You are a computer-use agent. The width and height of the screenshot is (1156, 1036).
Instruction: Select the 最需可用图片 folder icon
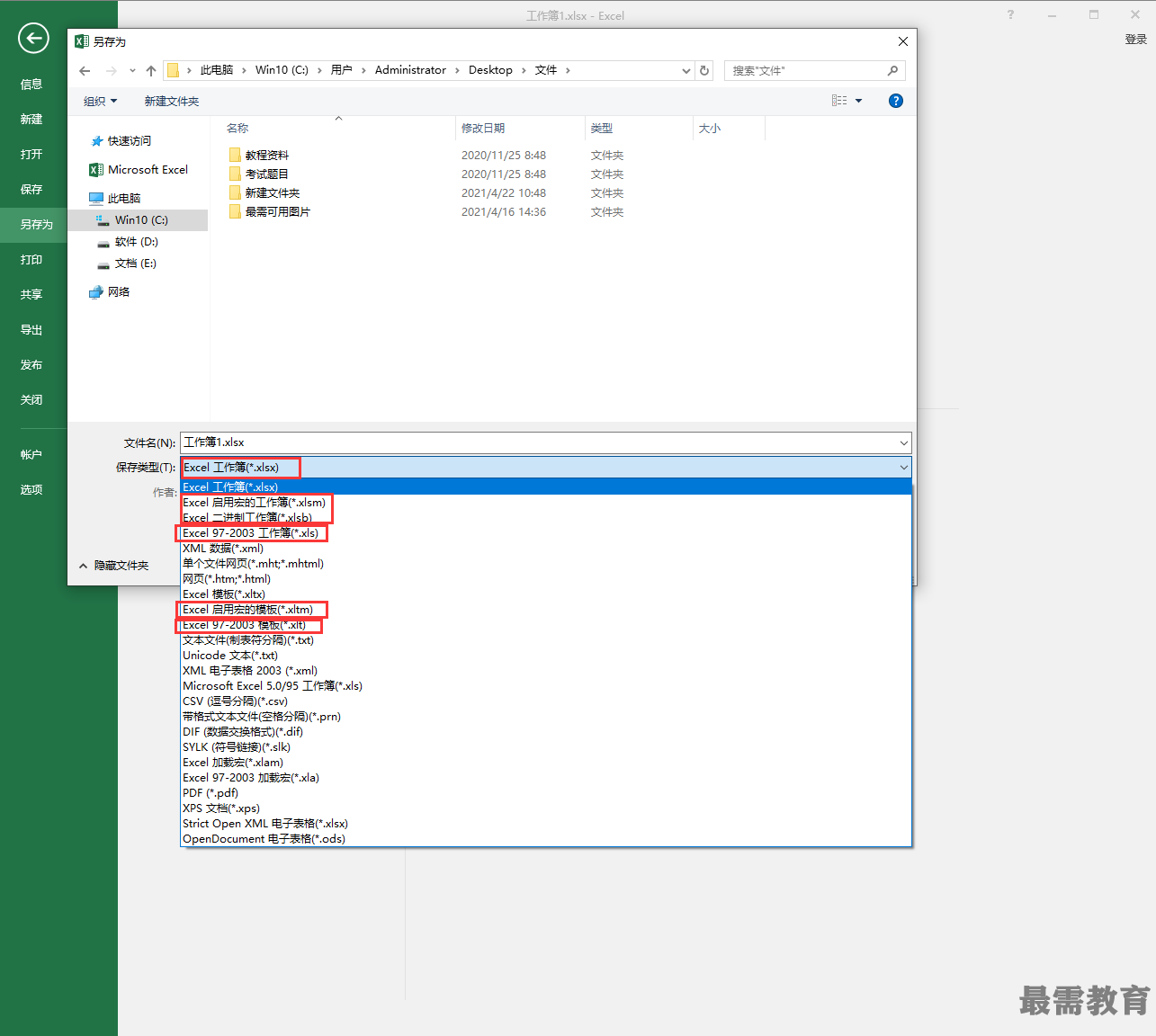point(235,211)
